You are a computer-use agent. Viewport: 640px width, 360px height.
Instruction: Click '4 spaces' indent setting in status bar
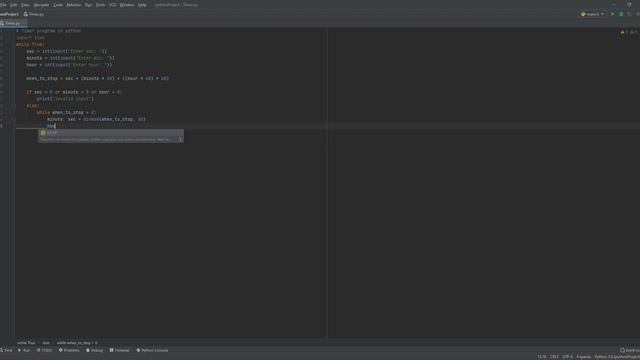tap(583, 357)
